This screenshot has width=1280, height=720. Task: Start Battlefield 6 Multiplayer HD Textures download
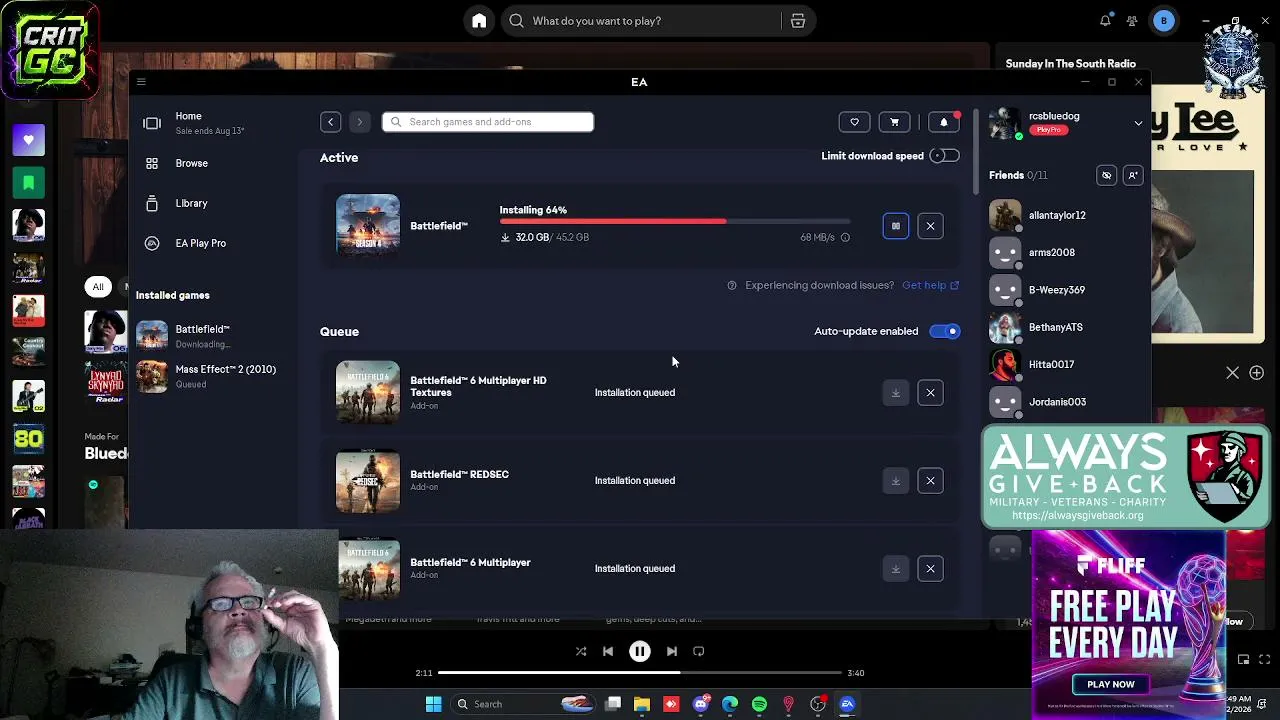tap(896, 393)
